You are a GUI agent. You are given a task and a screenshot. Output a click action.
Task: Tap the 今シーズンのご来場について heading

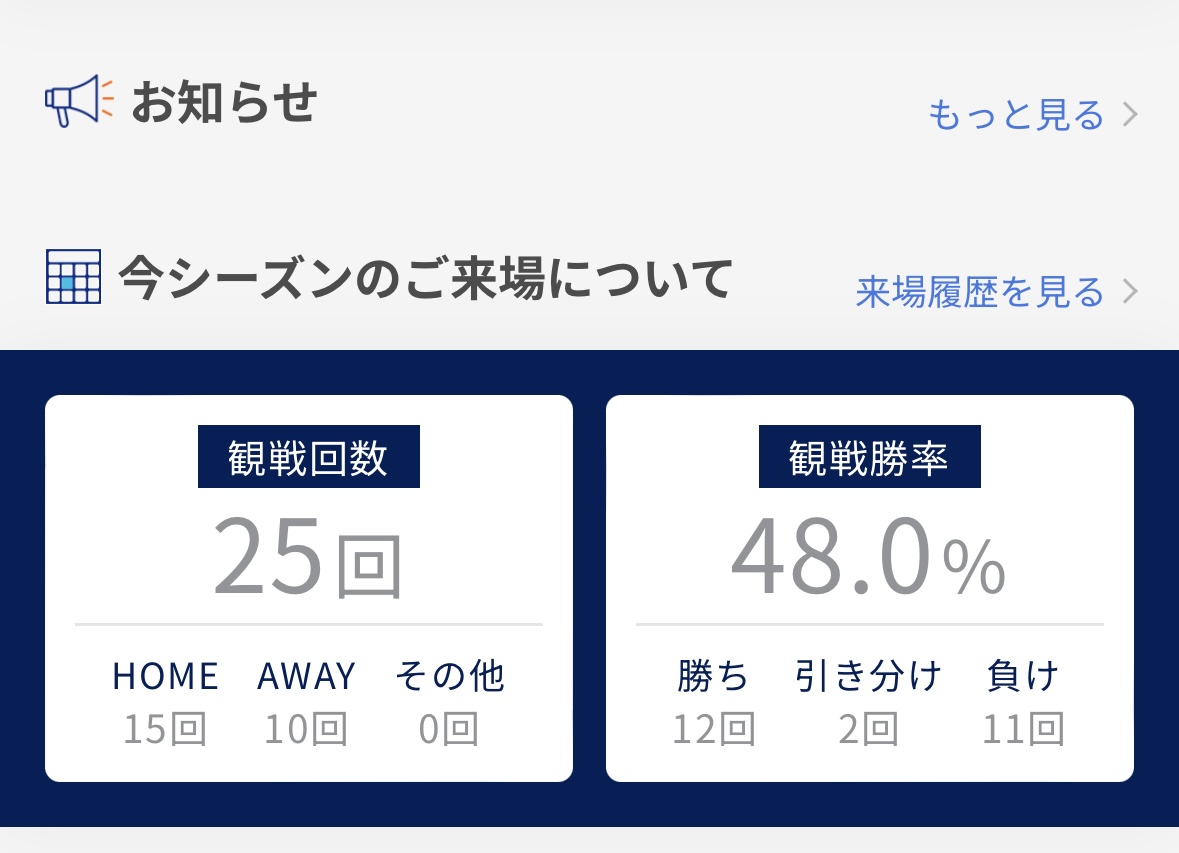(426, 279)
